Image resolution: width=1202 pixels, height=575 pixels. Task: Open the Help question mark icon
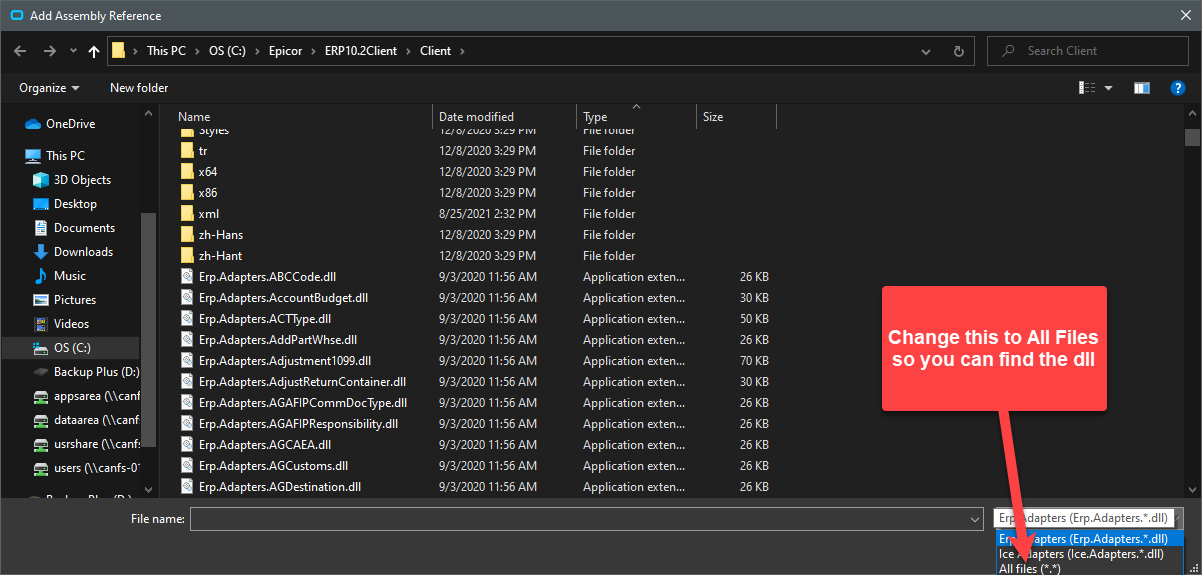[1177, 88]
